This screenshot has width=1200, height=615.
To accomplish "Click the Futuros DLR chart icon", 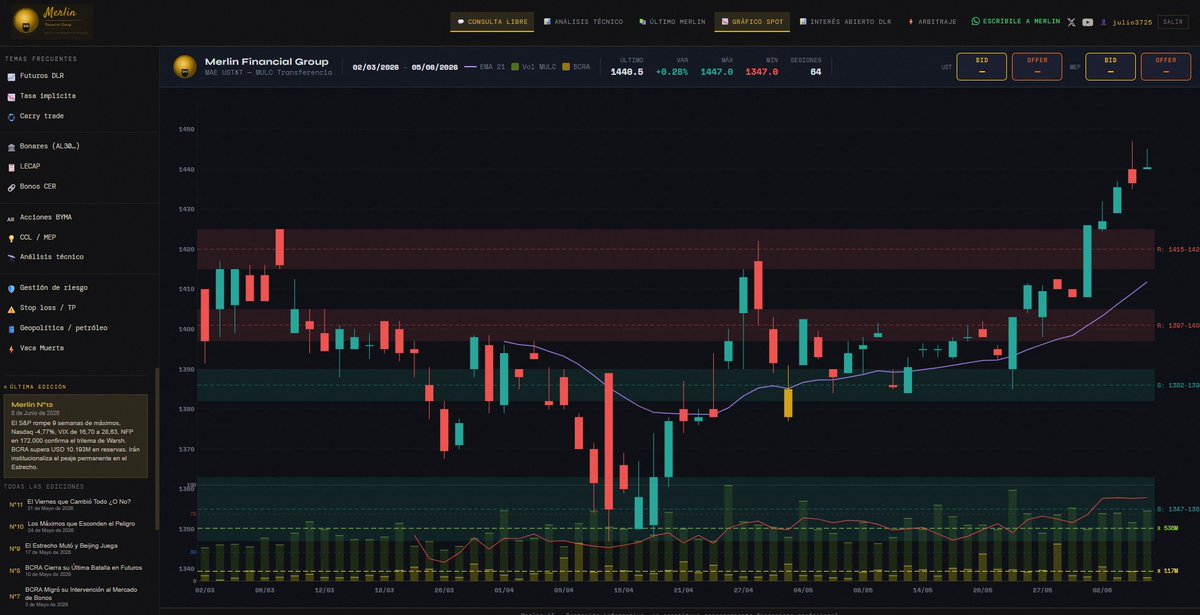I will click(11, 76).
